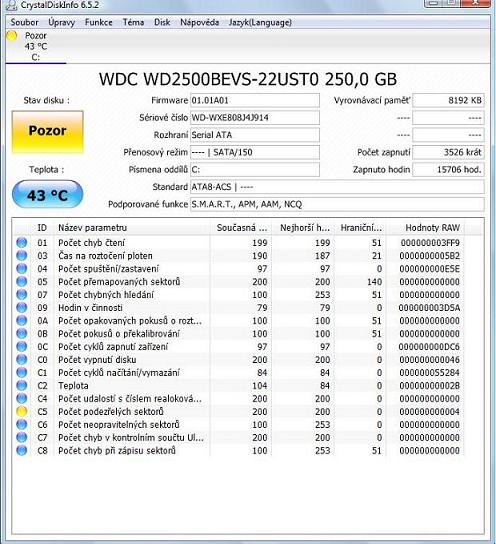Click the Podporované funkce field
The image size is (496, 544).
[337, 204]
